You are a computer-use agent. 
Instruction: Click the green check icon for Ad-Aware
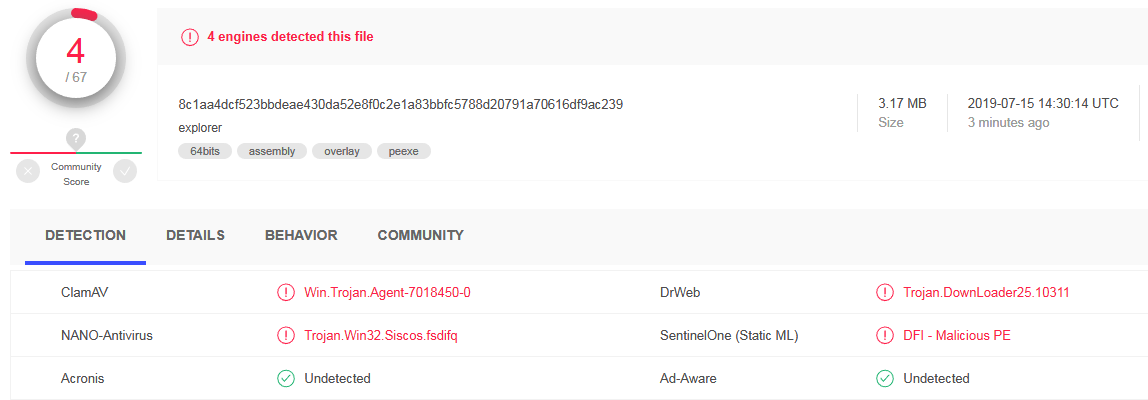point(884,379)
